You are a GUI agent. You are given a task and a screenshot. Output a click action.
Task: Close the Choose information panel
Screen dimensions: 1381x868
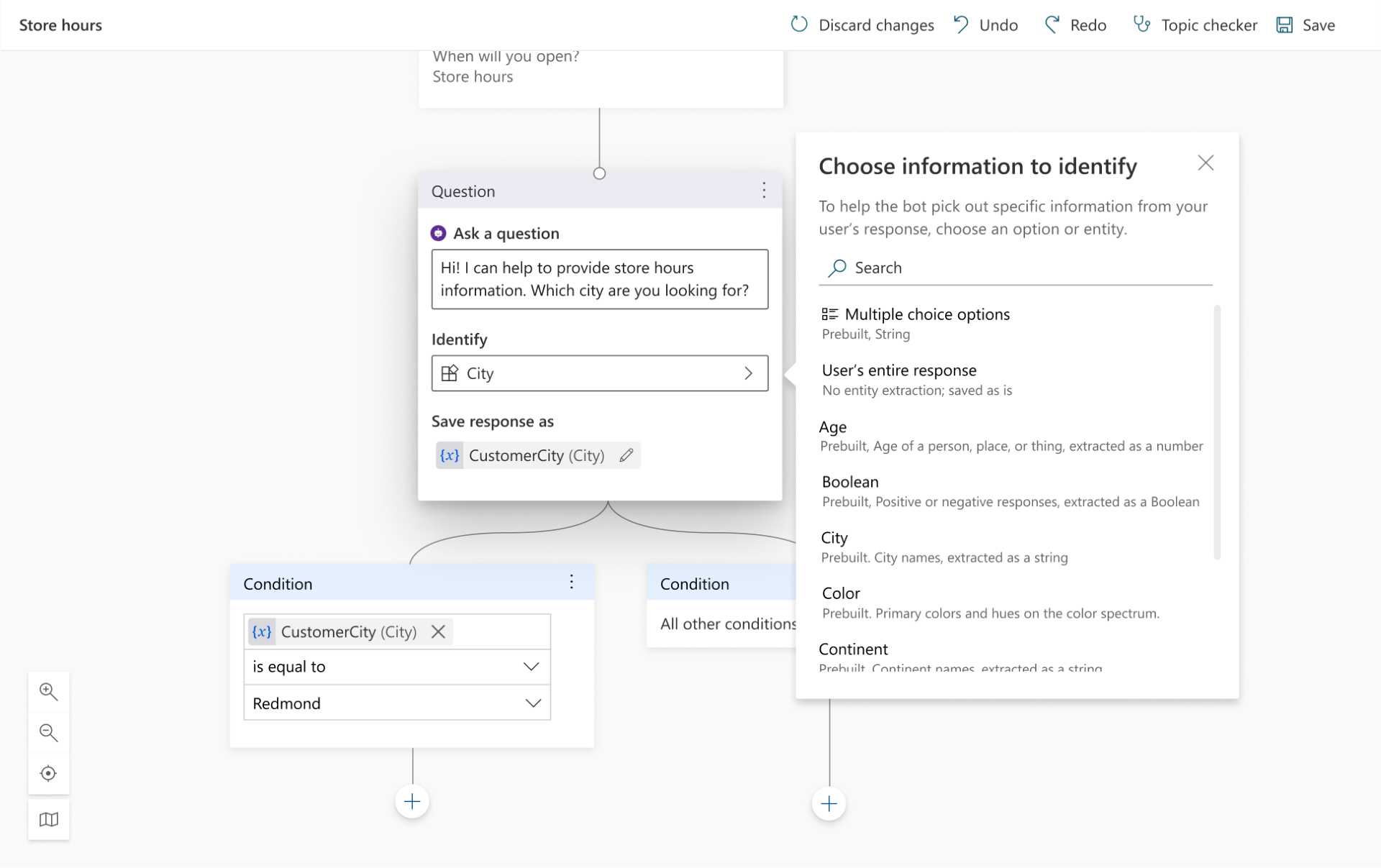[1205, 163]
